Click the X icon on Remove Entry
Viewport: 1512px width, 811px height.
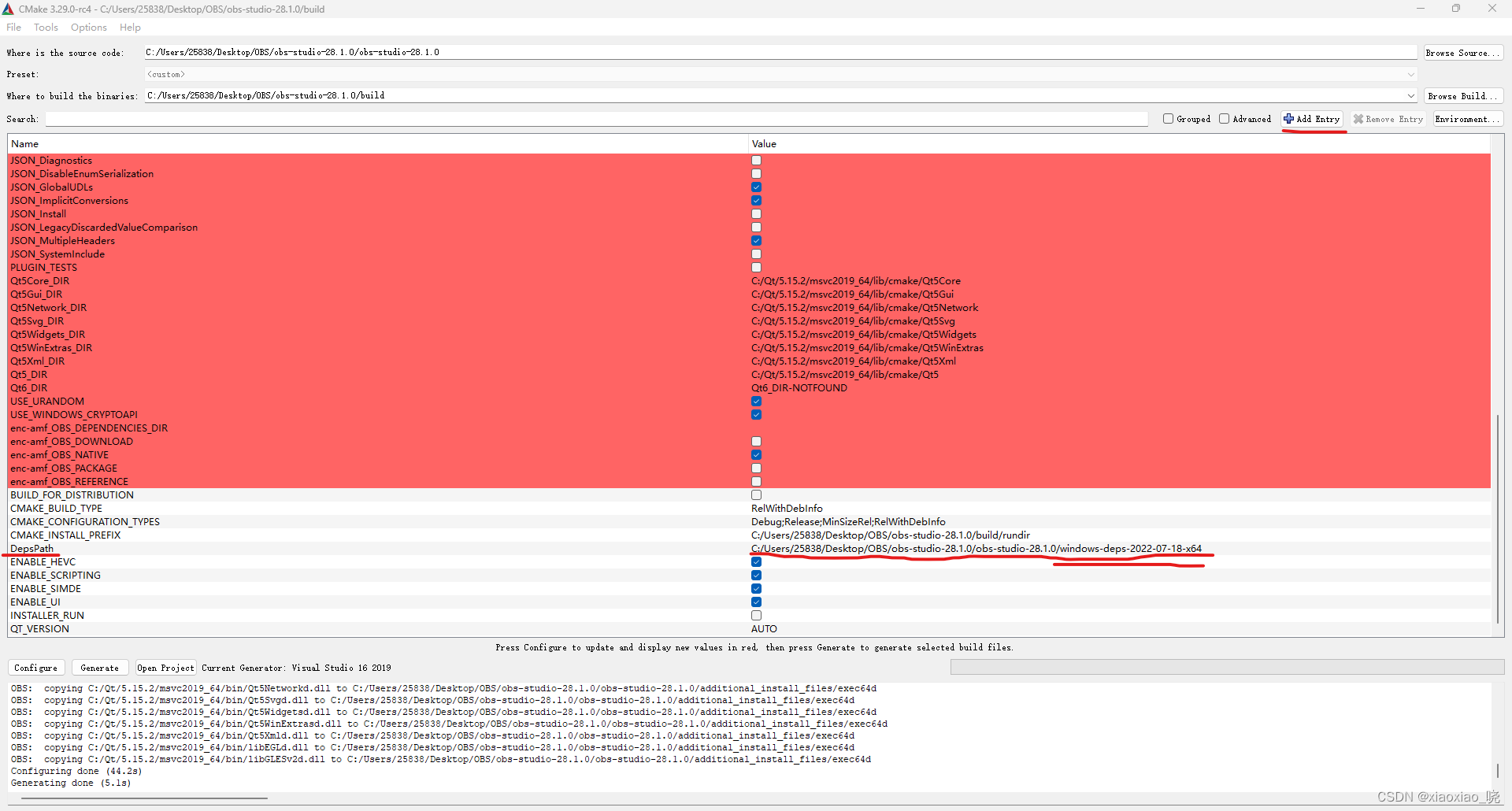coord(1358,119)
